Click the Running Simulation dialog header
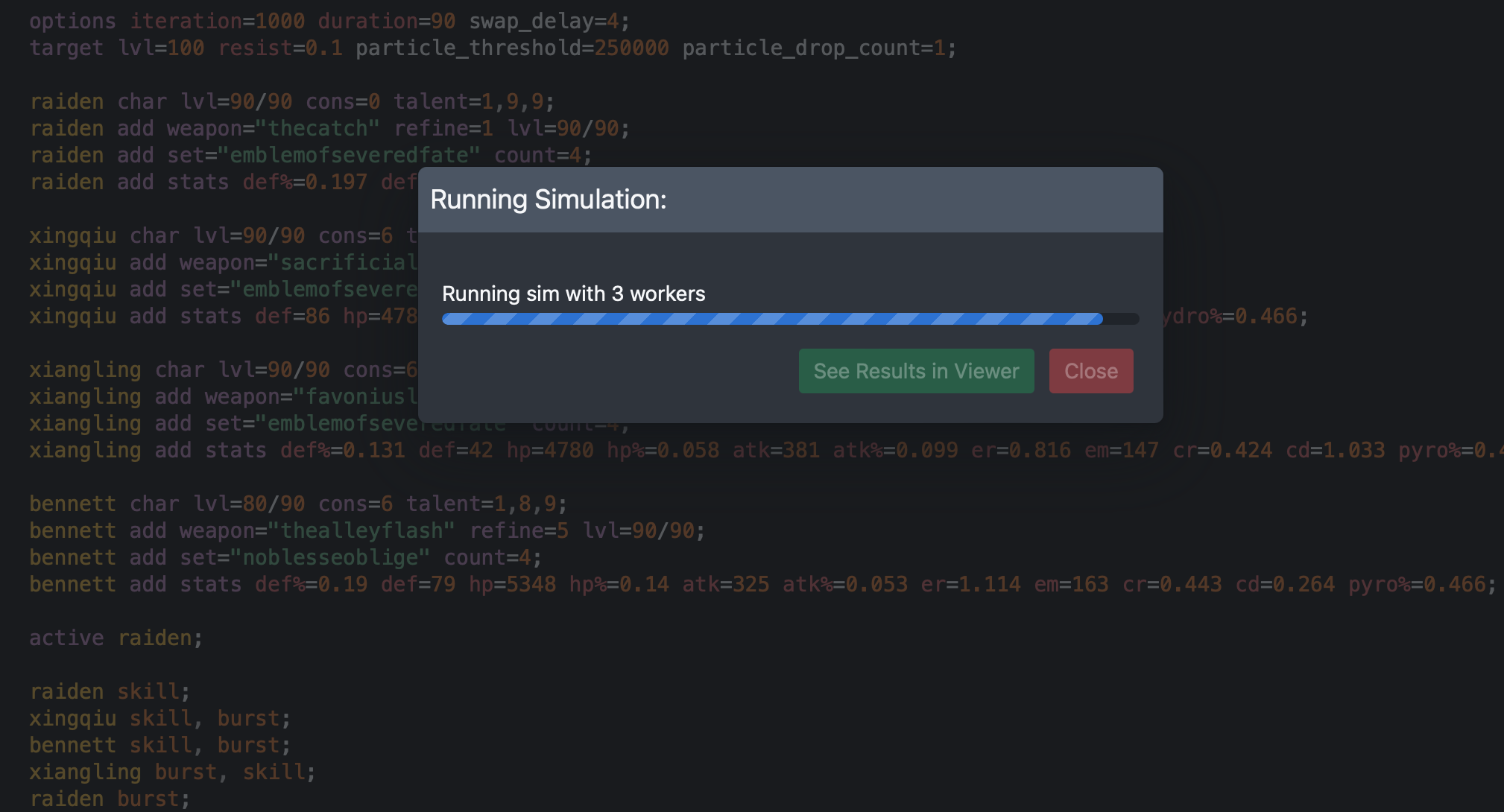 pos(790,200)
